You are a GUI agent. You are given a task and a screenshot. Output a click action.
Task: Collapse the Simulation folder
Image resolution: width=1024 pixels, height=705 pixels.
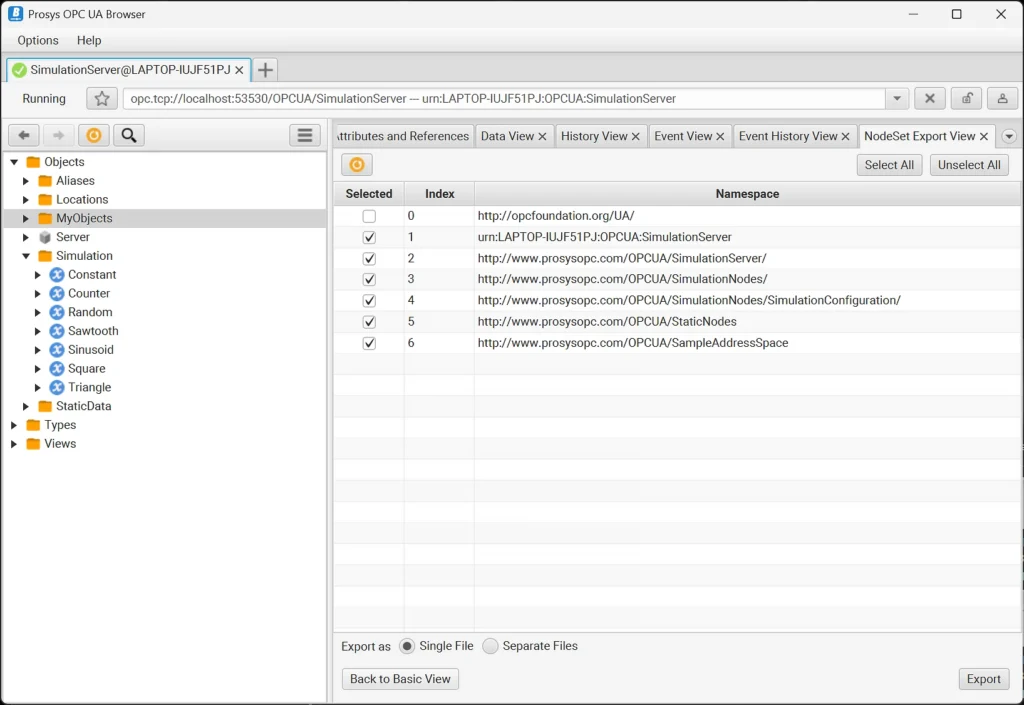tap(27, 255)
